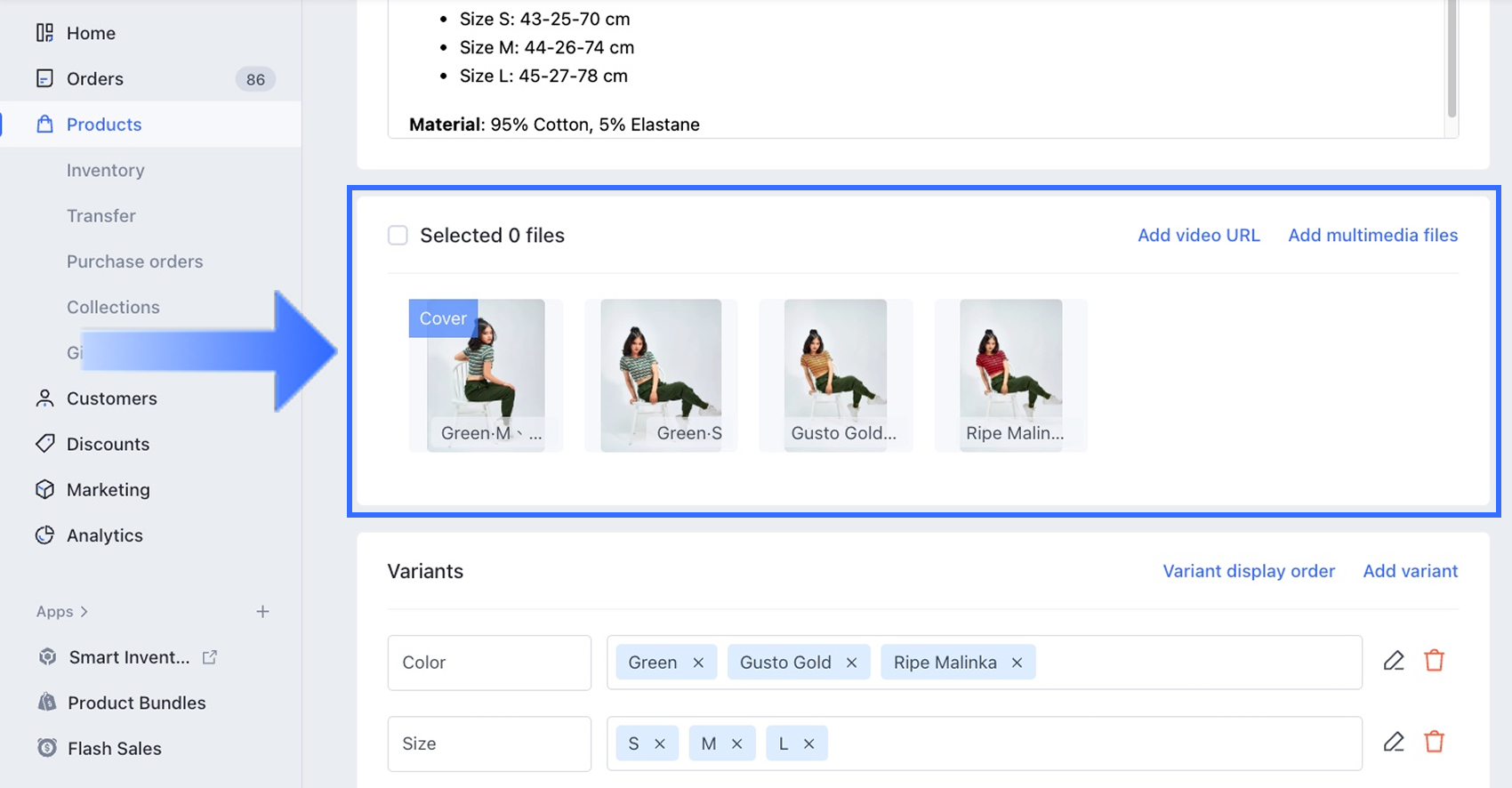Click the Material: 95% Cotton text line
The height and width of the screenshot is (788, 1512).
[554, 125]
